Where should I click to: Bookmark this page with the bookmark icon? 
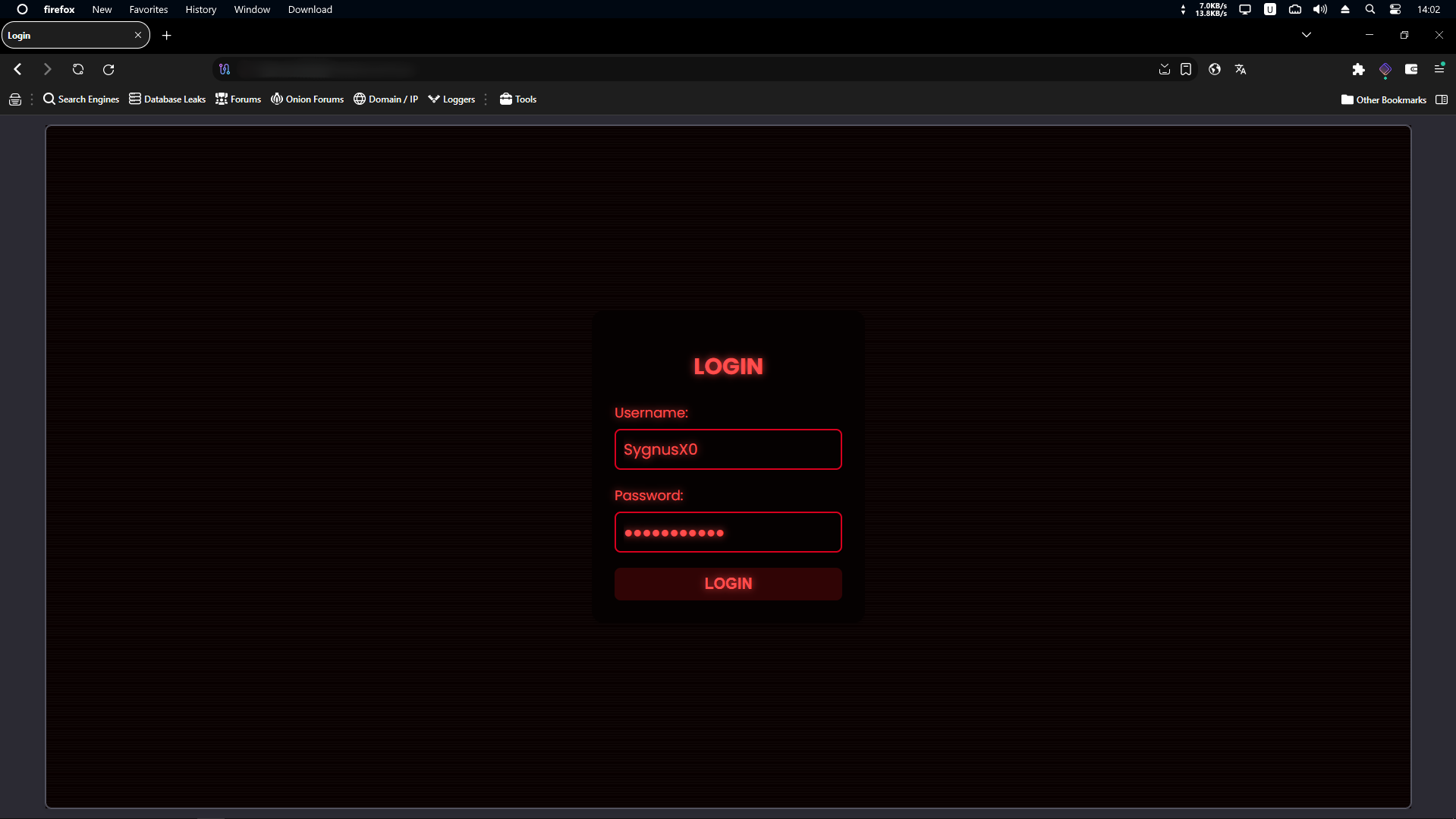tap(1186, 69)
